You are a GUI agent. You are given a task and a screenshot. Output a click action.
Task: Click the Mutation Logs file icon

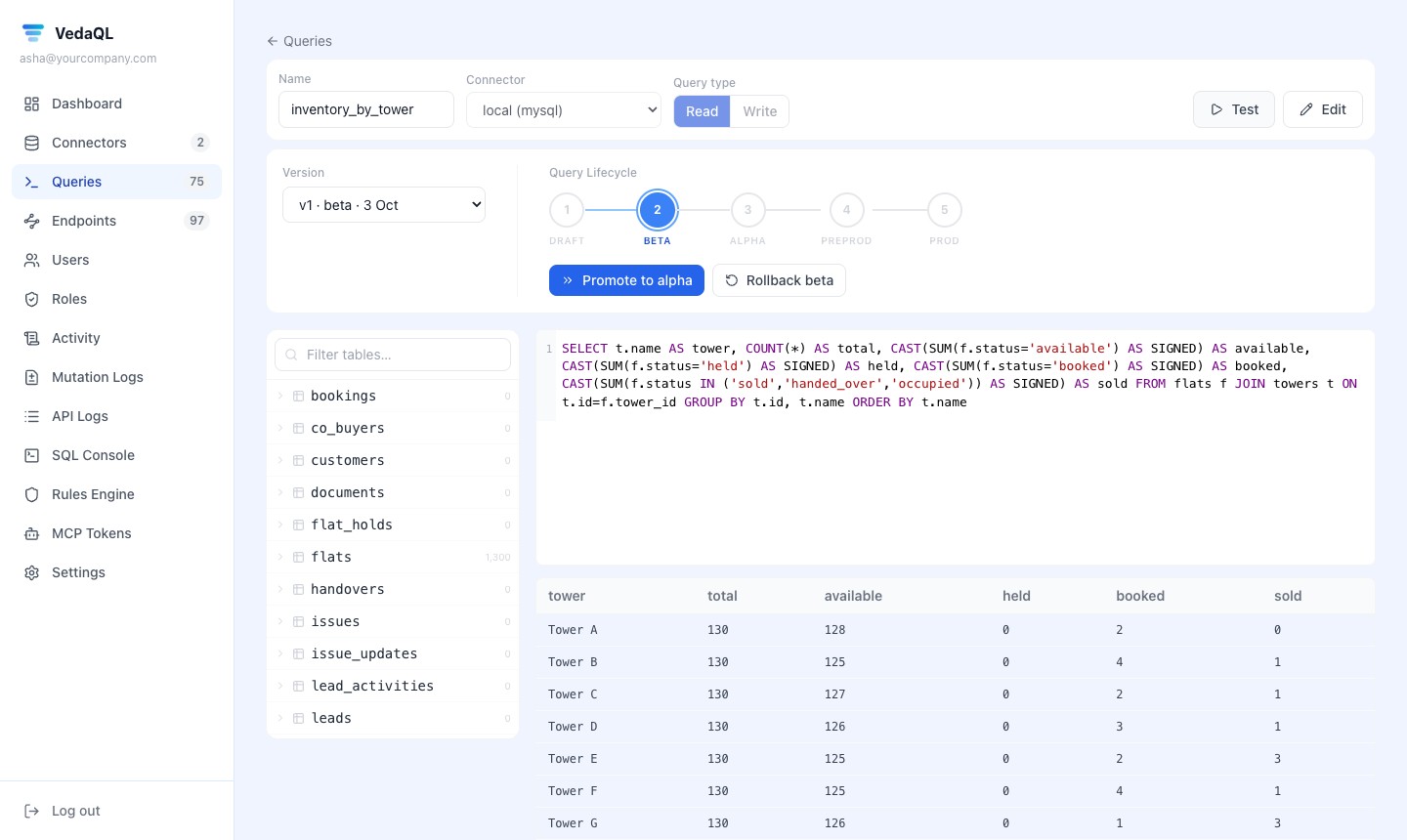click(32, 377)
